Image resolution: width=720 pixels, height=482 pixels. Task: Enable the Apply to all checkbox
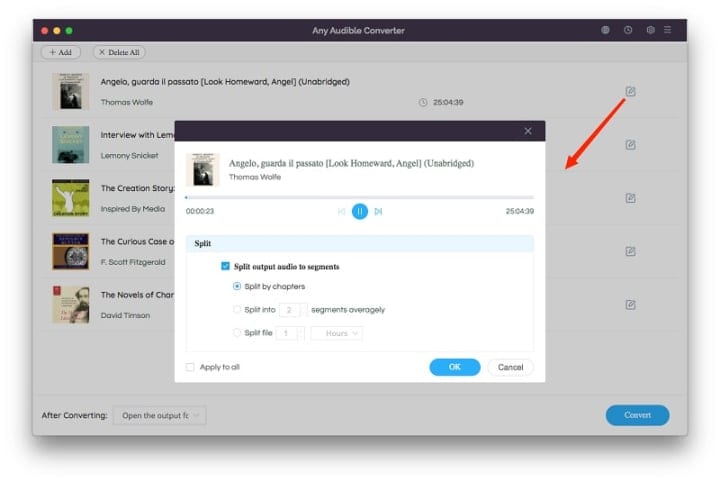tap(190, 367)
